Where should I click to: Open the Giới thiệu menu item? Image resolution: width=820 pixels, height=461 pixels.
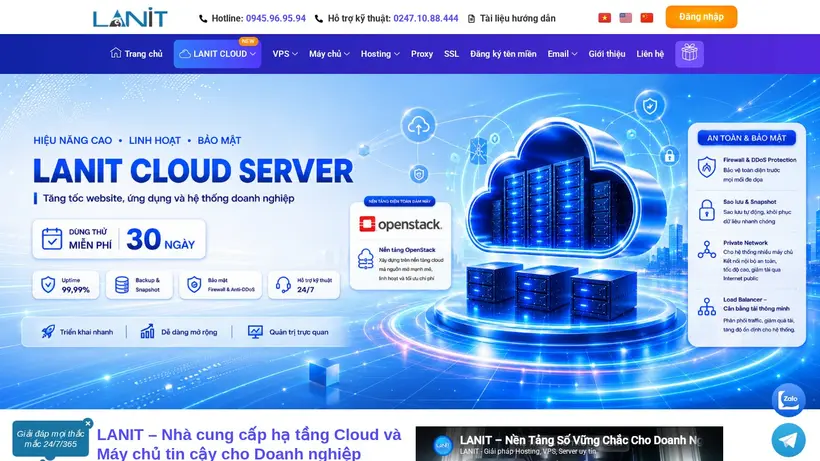(607, 54)
